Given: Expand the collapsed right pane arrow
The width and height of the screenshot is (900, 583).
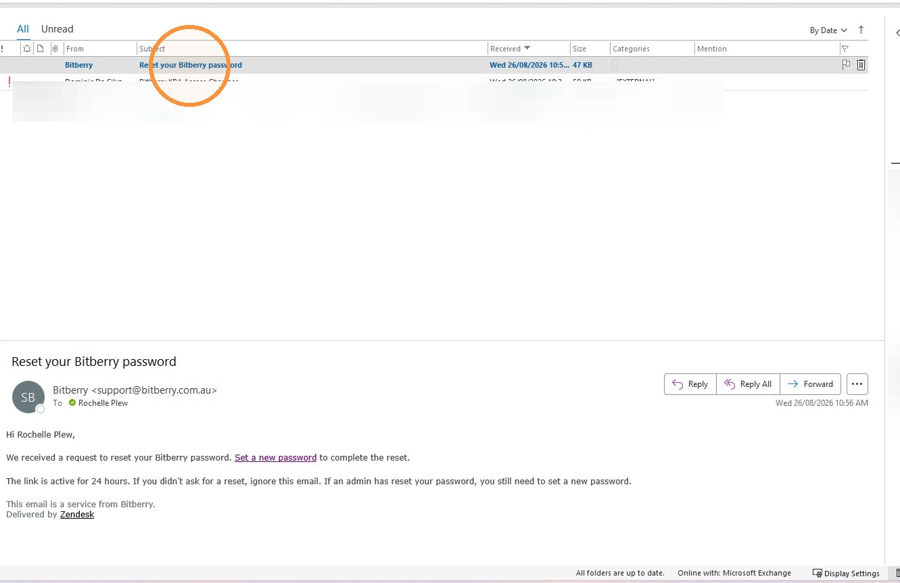Looking at the screenshot, I should (x=897, y=33).
